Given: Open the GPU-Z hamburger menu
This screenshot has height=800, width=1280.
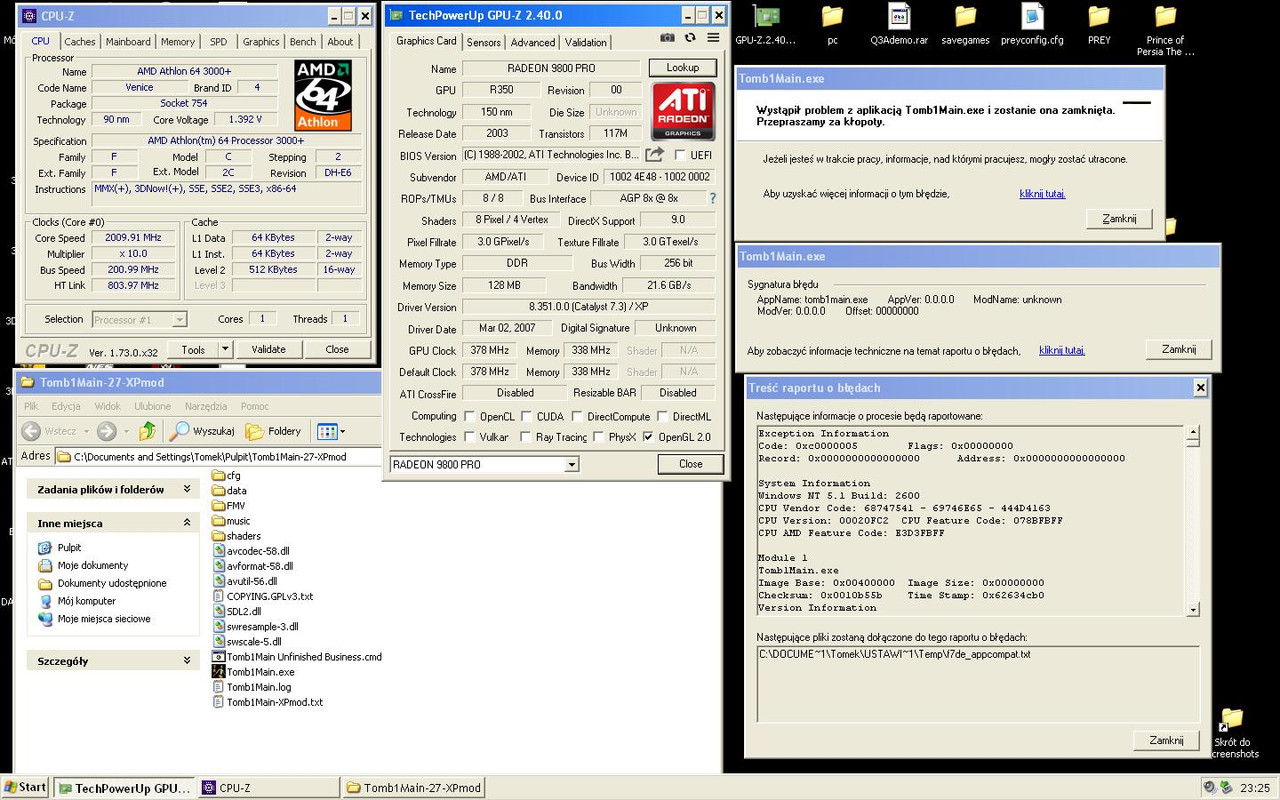Looking at the screenshot, I should coord(713,38).
